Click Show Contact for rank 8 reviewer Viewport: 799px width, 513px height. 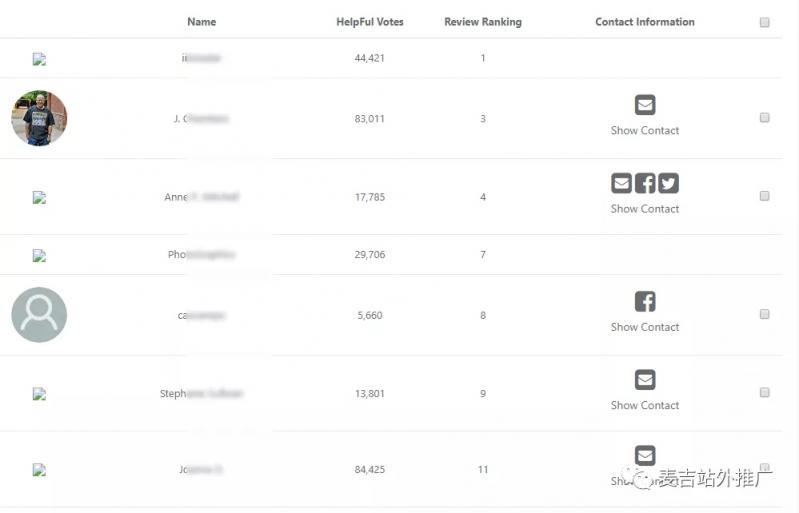pos(645,327)
